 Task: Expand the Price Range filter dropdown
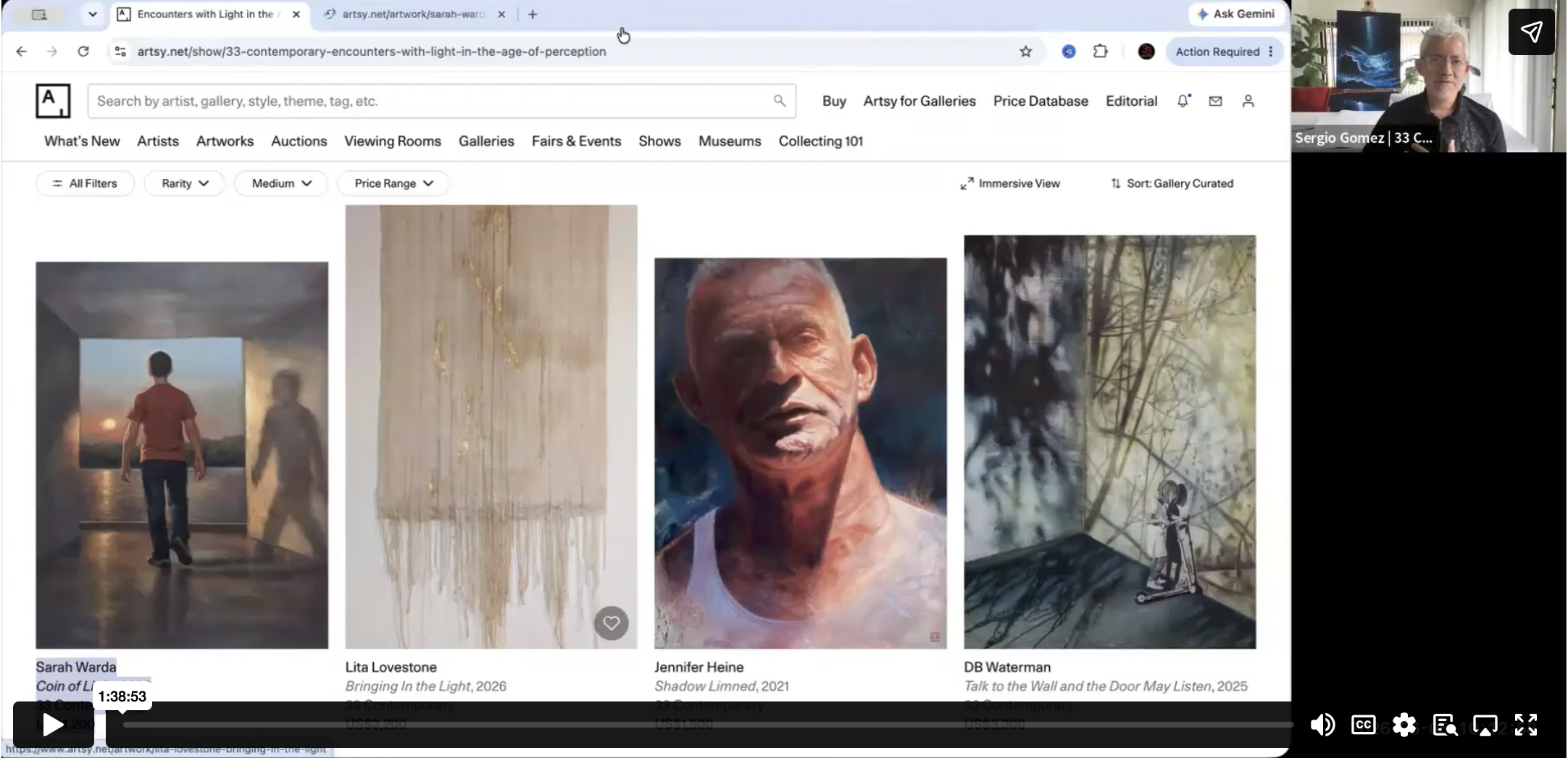tap(393, 183)
